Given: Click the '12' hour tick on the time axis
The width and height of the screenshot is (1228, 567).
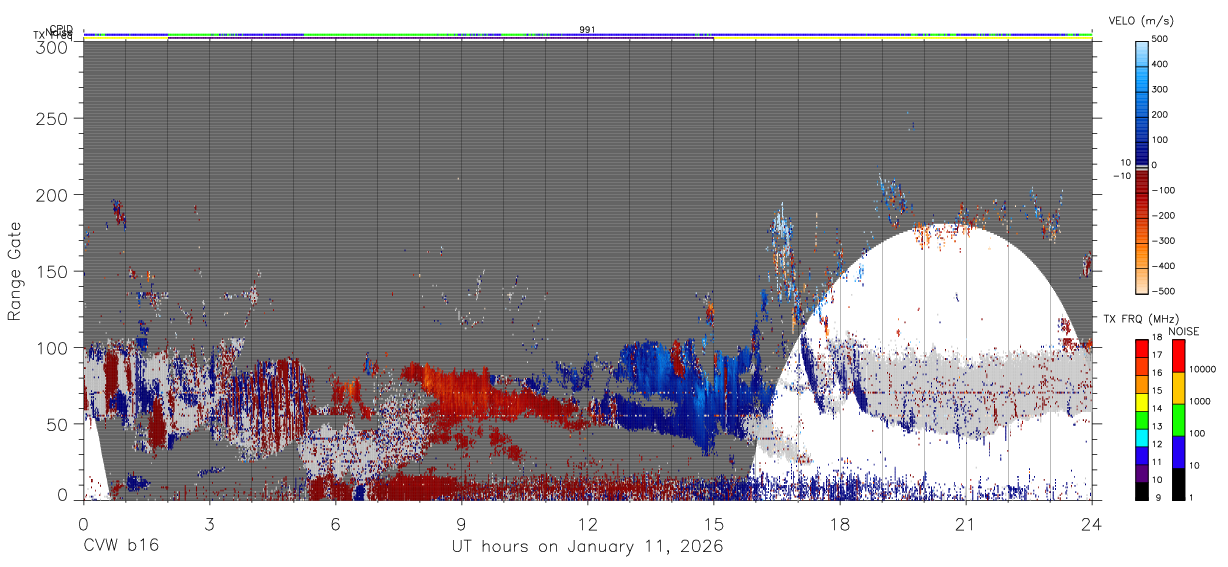Looking at the screenshot, I should tap(587, 523).
